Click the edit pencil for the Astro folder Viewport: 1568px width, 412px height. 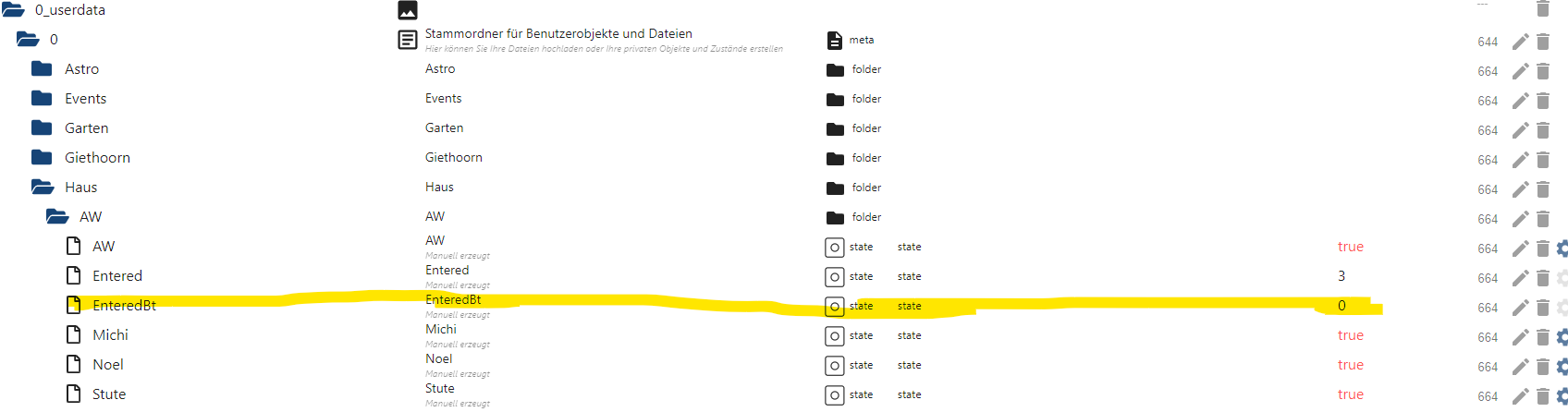(1520, 71)
